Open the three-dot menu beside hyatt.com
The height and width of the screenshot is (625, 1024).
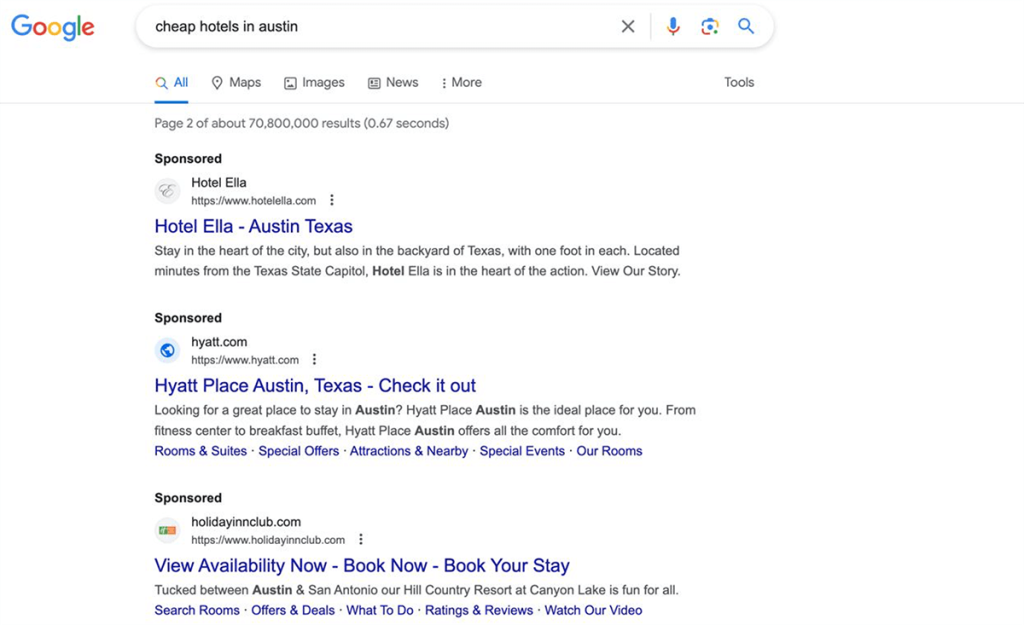[x=314, y=359]
